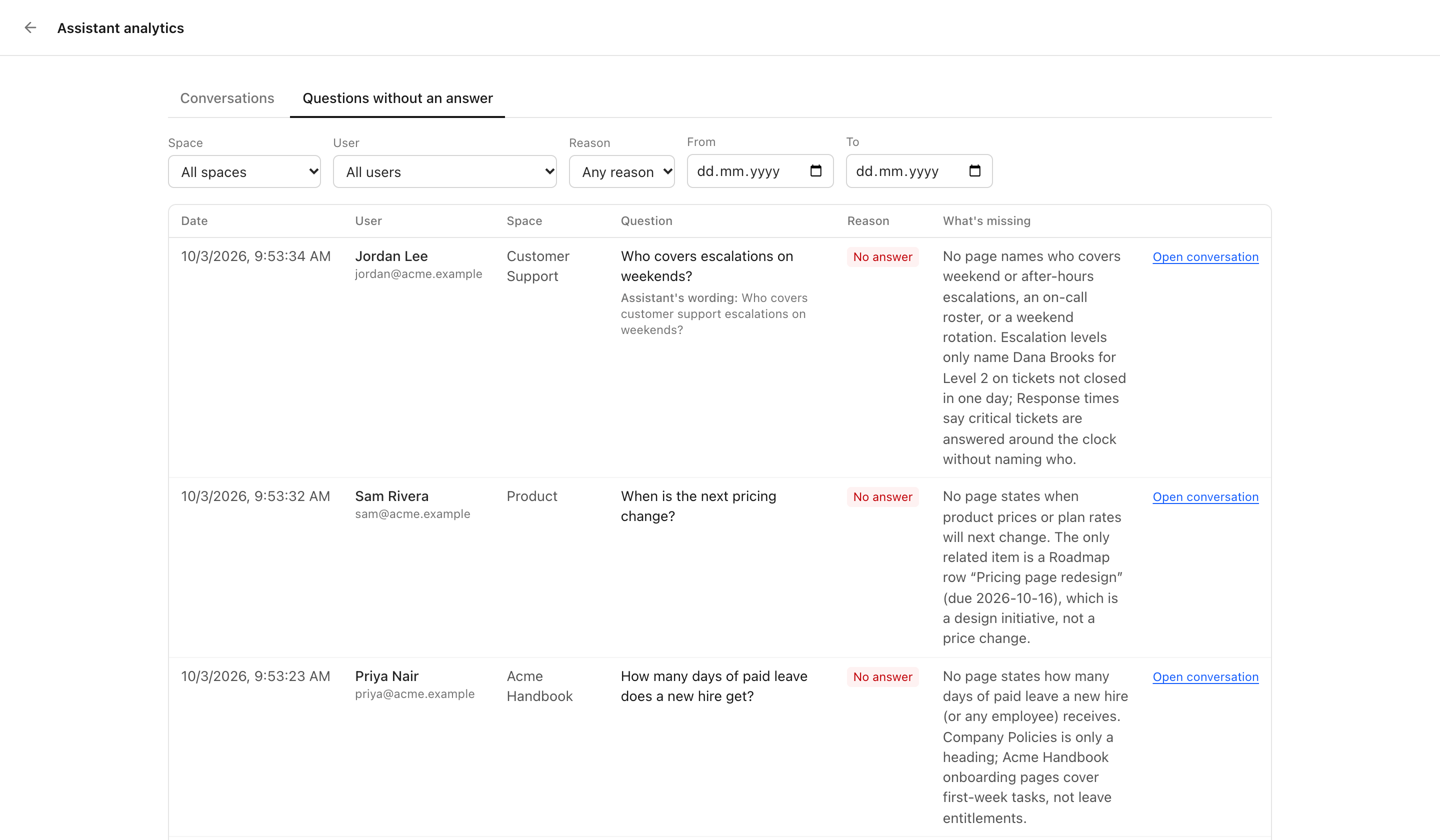Open conversation for Priya Nair's question
The image size is (1440, 840).
coord(1205,677)
